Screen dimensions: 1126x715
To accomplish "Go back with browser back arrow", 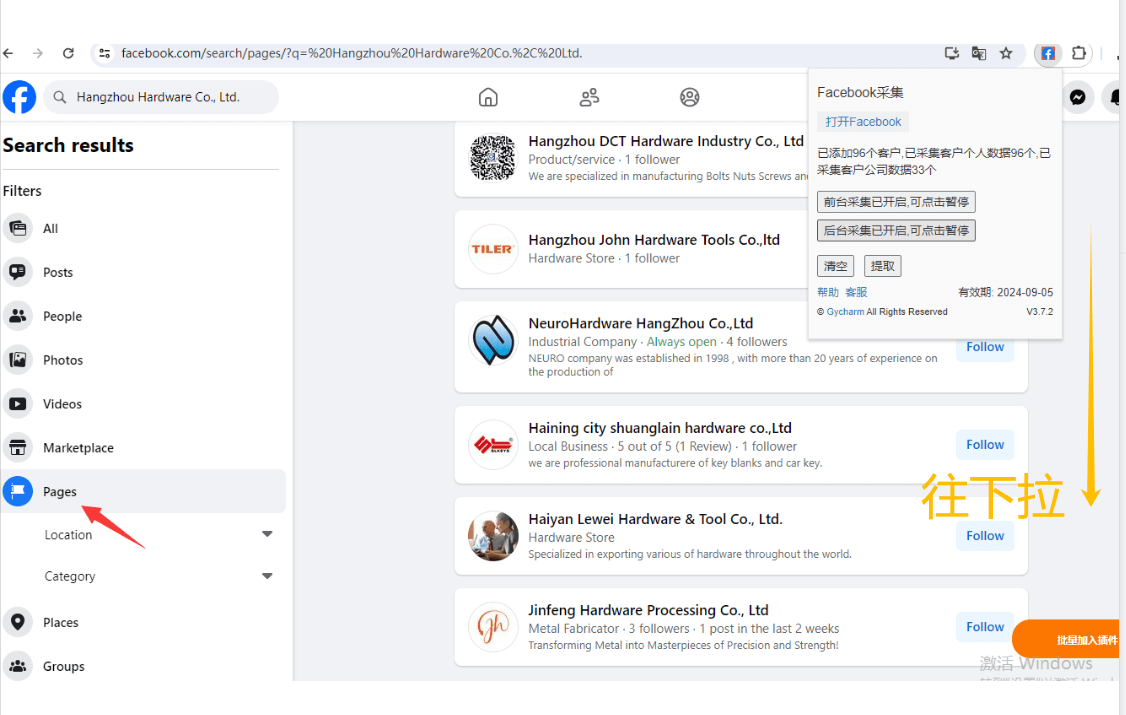I will click(9, 53).
